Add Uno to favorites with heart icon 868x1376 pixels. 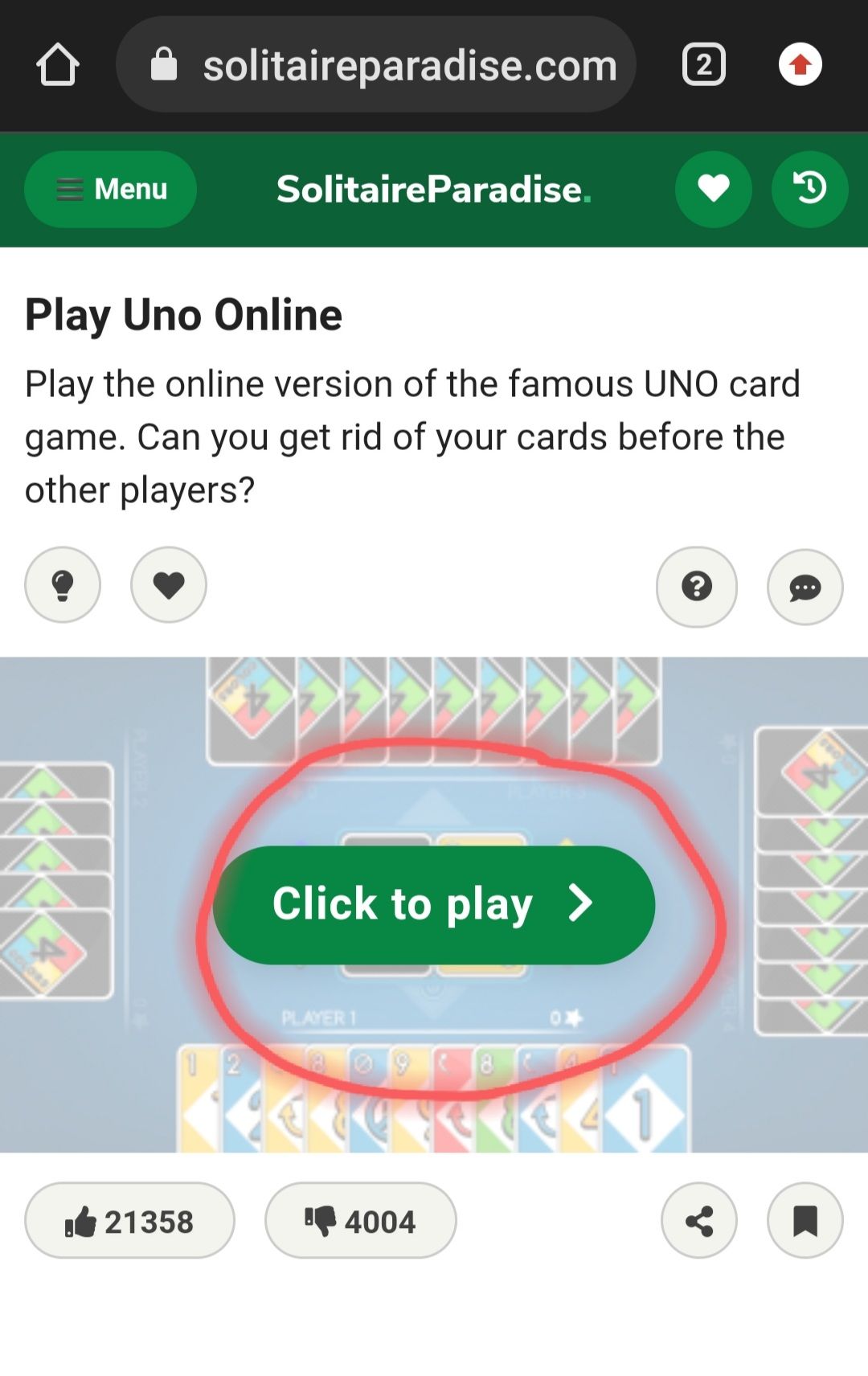(169, 585)
